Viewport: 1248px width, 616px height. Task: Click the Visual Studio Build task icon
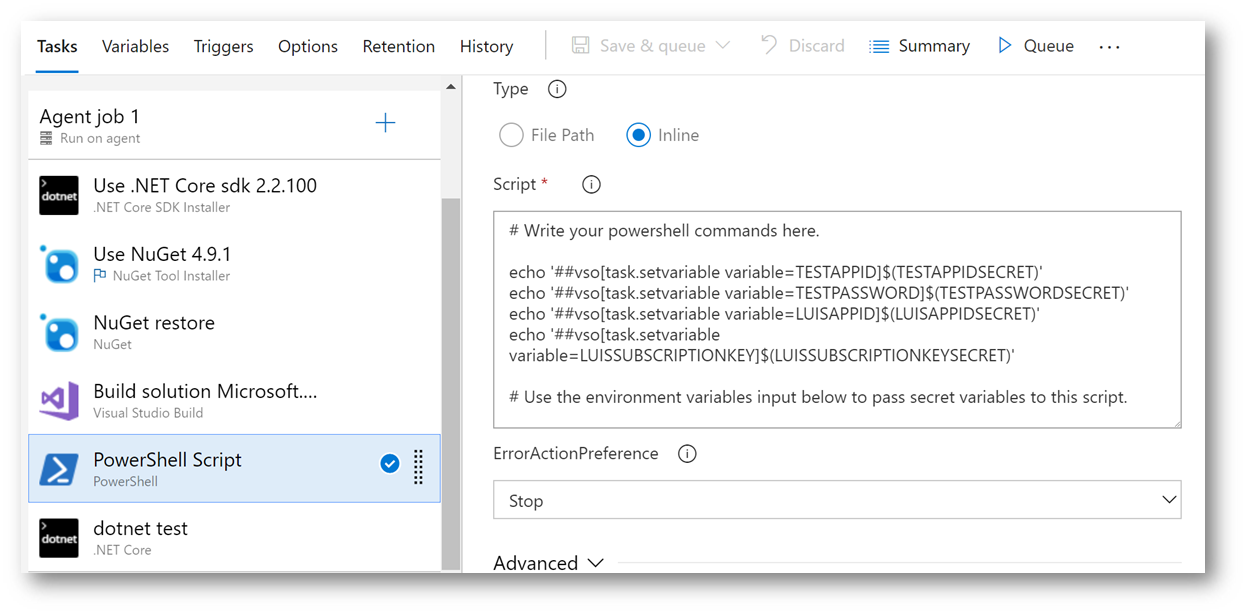click(59, 401)
